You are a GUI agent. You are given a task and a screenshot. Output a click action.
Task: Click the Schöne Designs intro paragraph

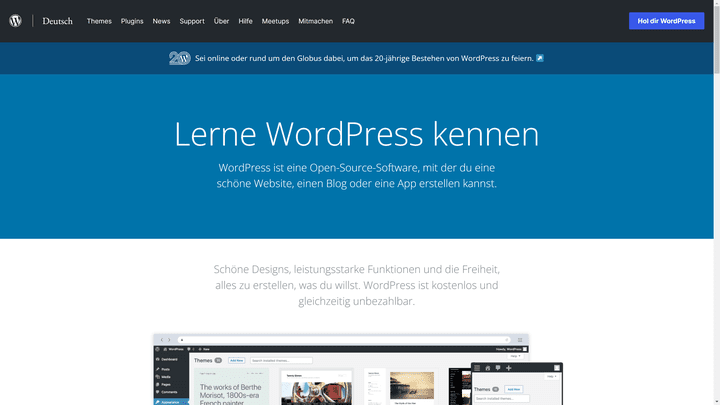point(356,285)
